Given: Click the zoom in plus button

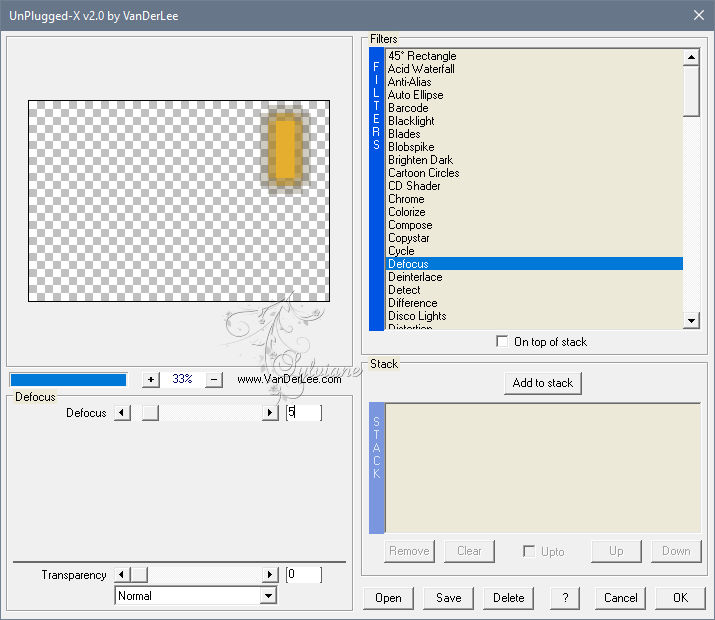Looking at the screenshot, I should [150, 379].
